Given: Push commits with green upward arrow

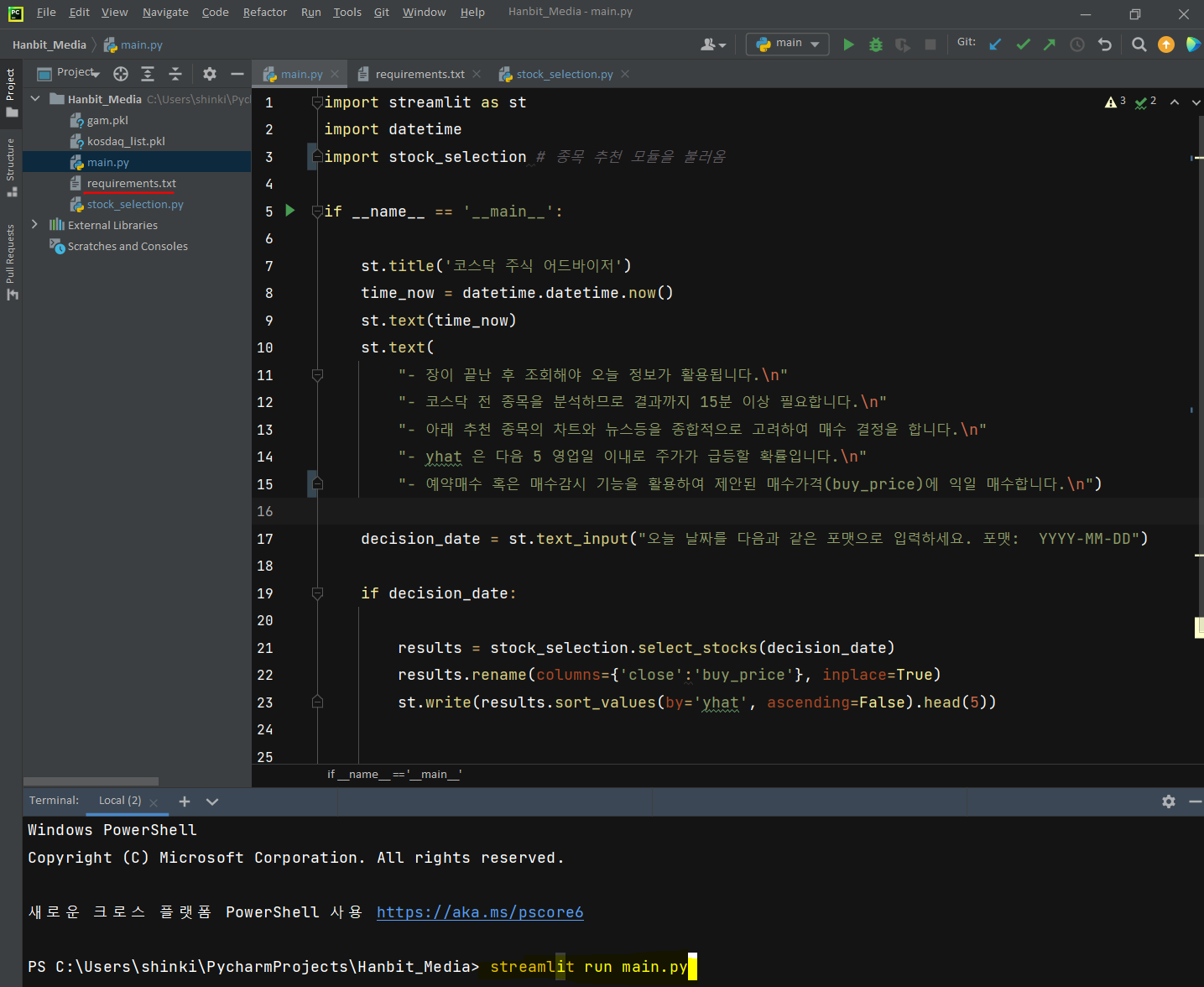Looking at the screenshot, I should [1050, 44].
